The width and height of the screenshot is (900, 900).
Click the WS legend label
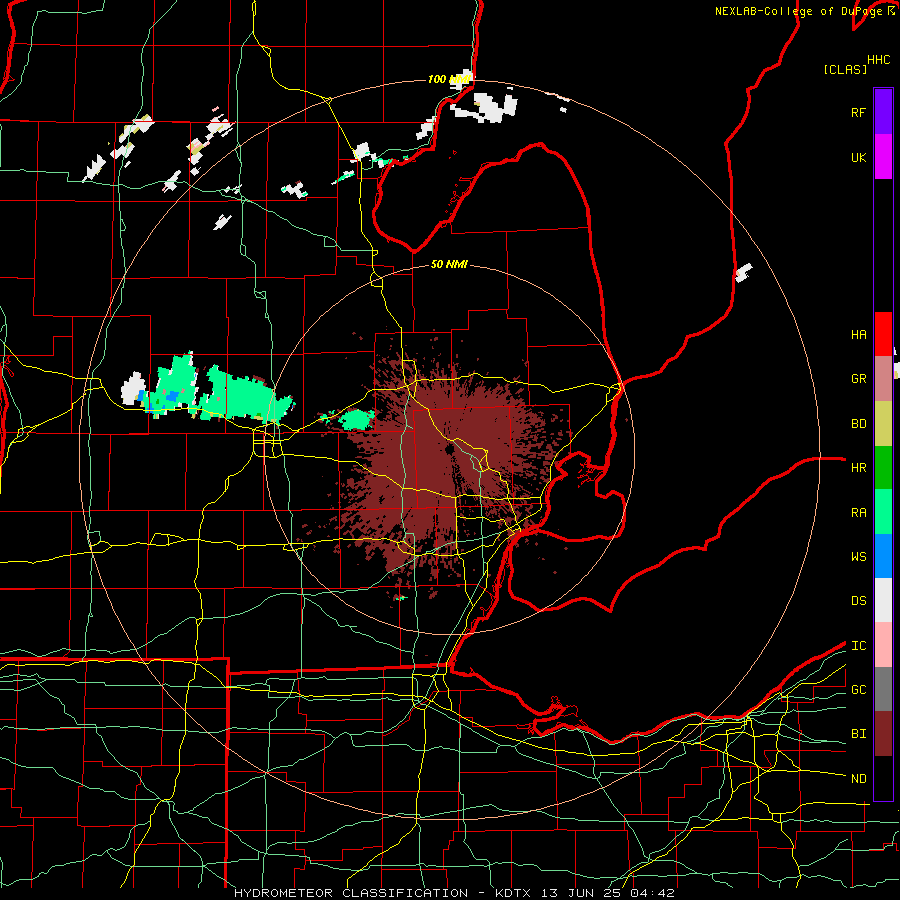click(x=858, y=557)
